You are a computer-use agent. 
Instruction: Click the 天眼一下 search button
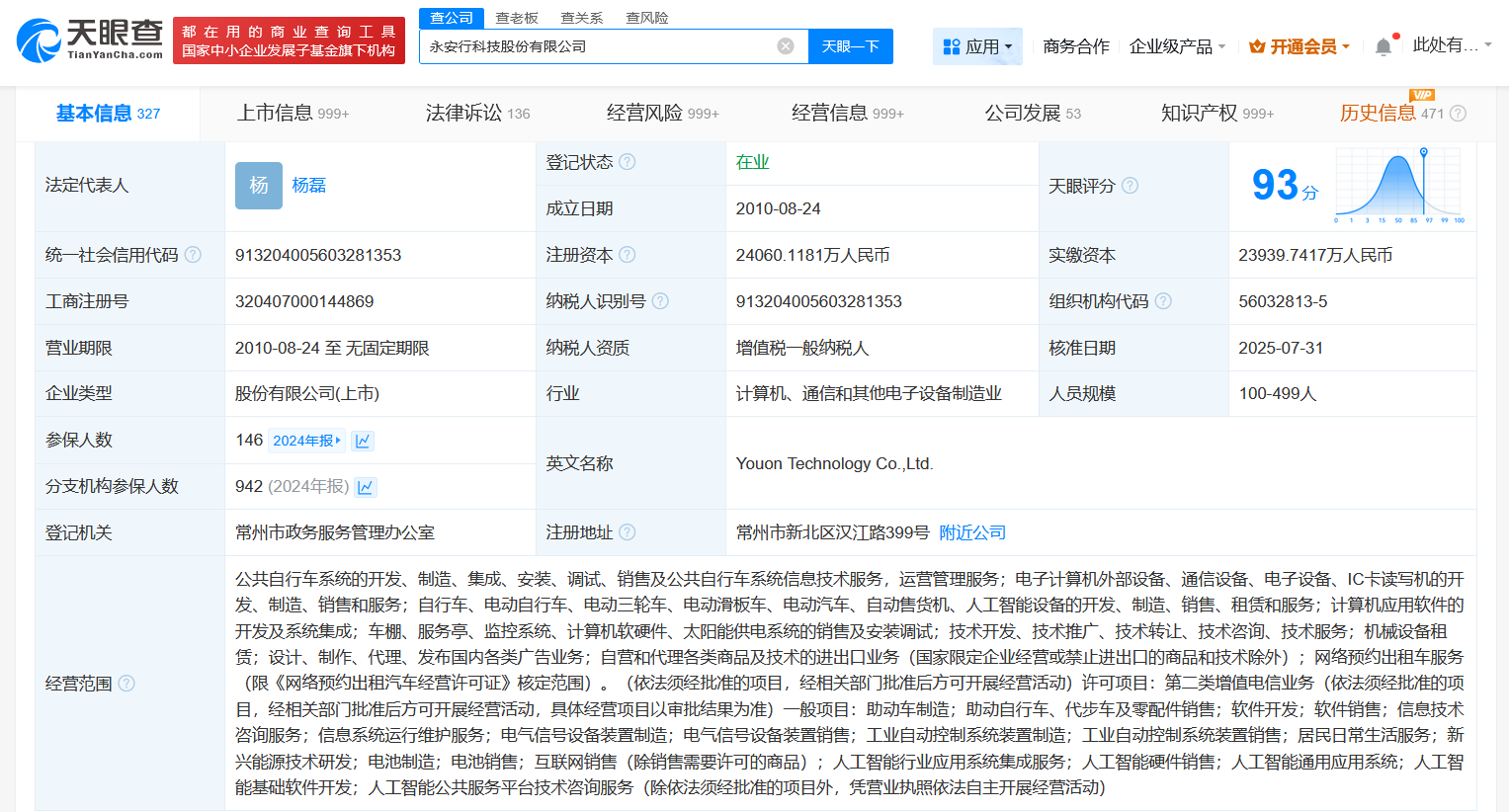(x=850, y=46)
